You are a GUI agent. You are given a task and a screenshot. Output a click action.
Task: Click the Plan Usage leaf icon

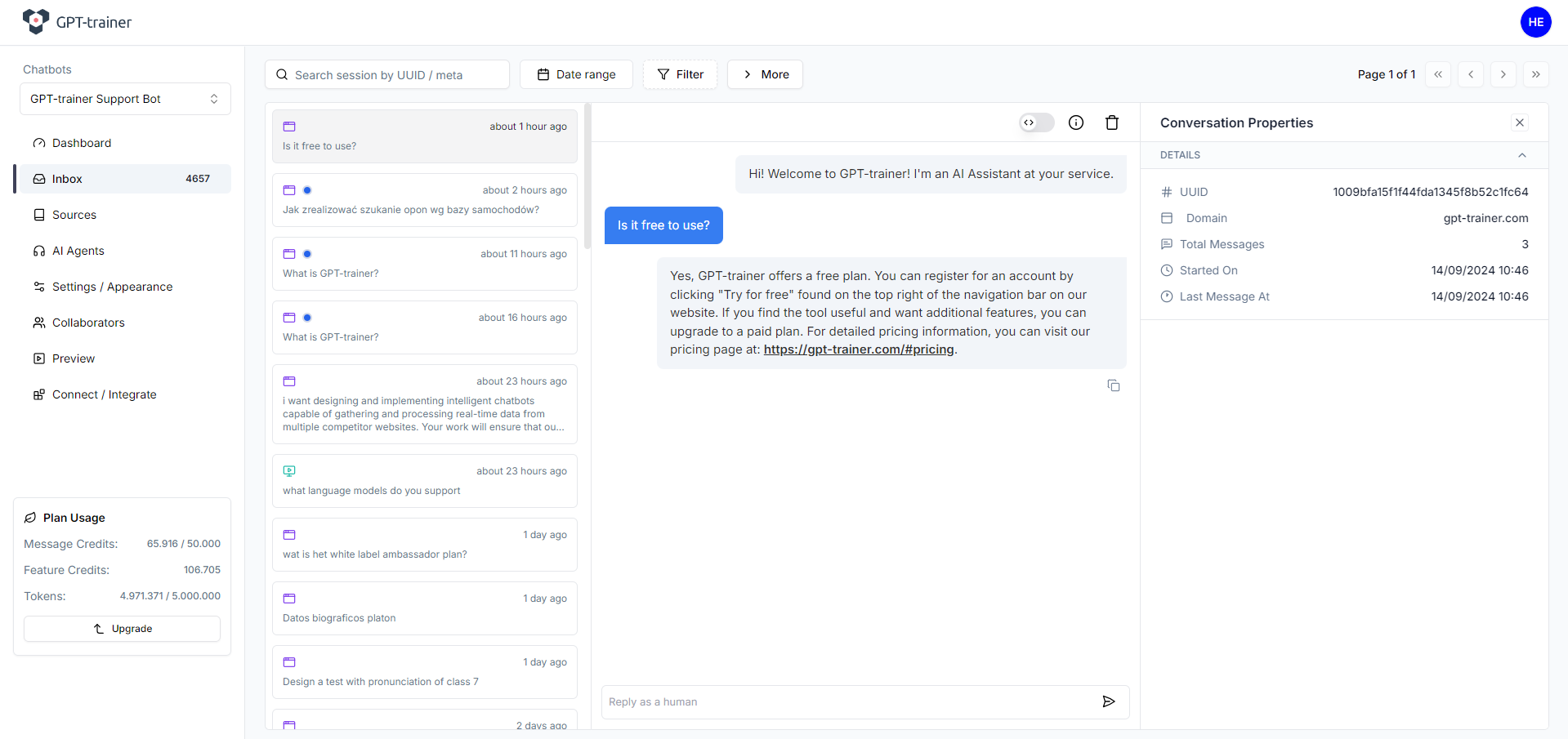pos(30,518)
